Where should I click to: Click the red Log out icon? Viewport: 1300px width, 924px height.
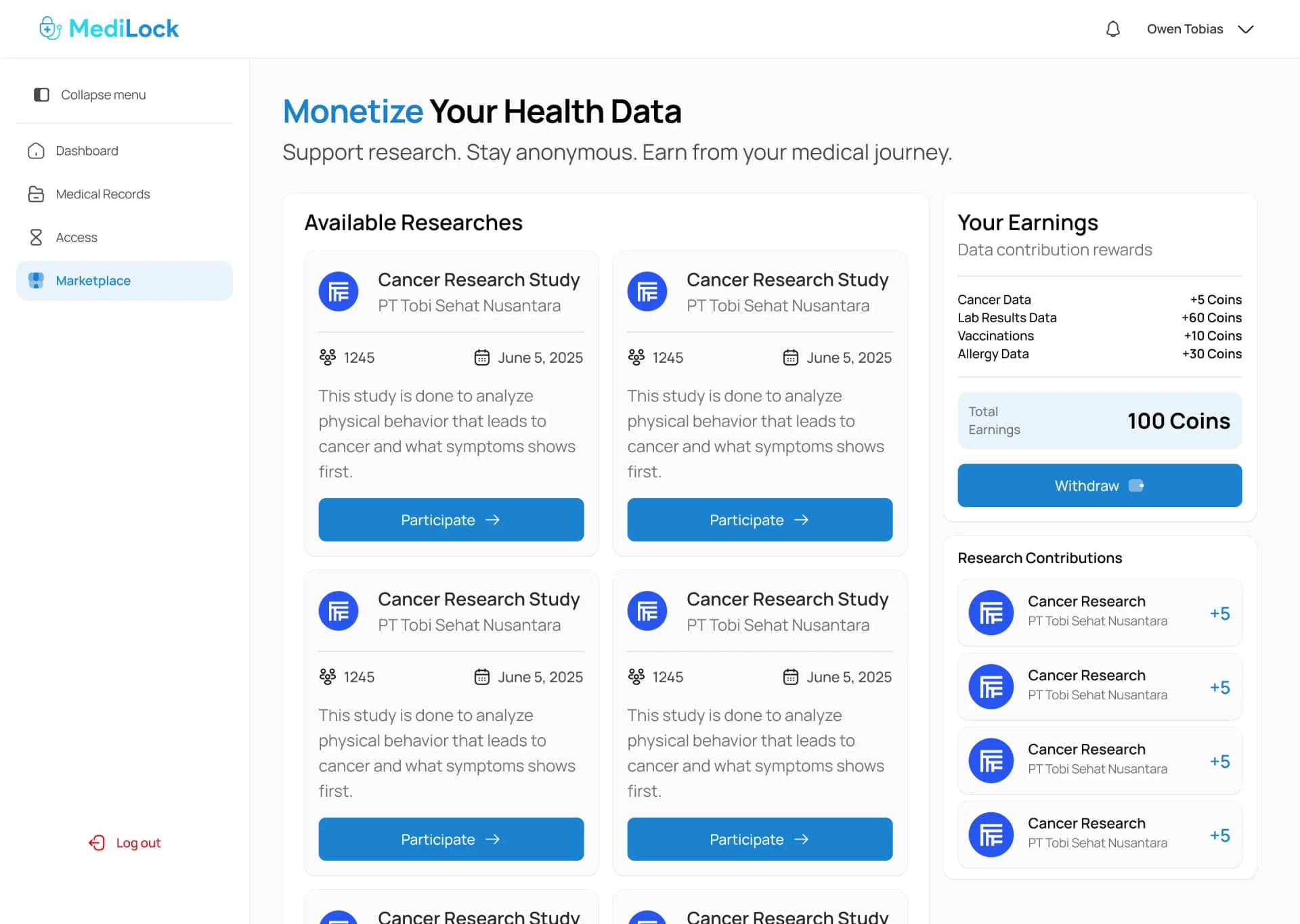point(97,843)
